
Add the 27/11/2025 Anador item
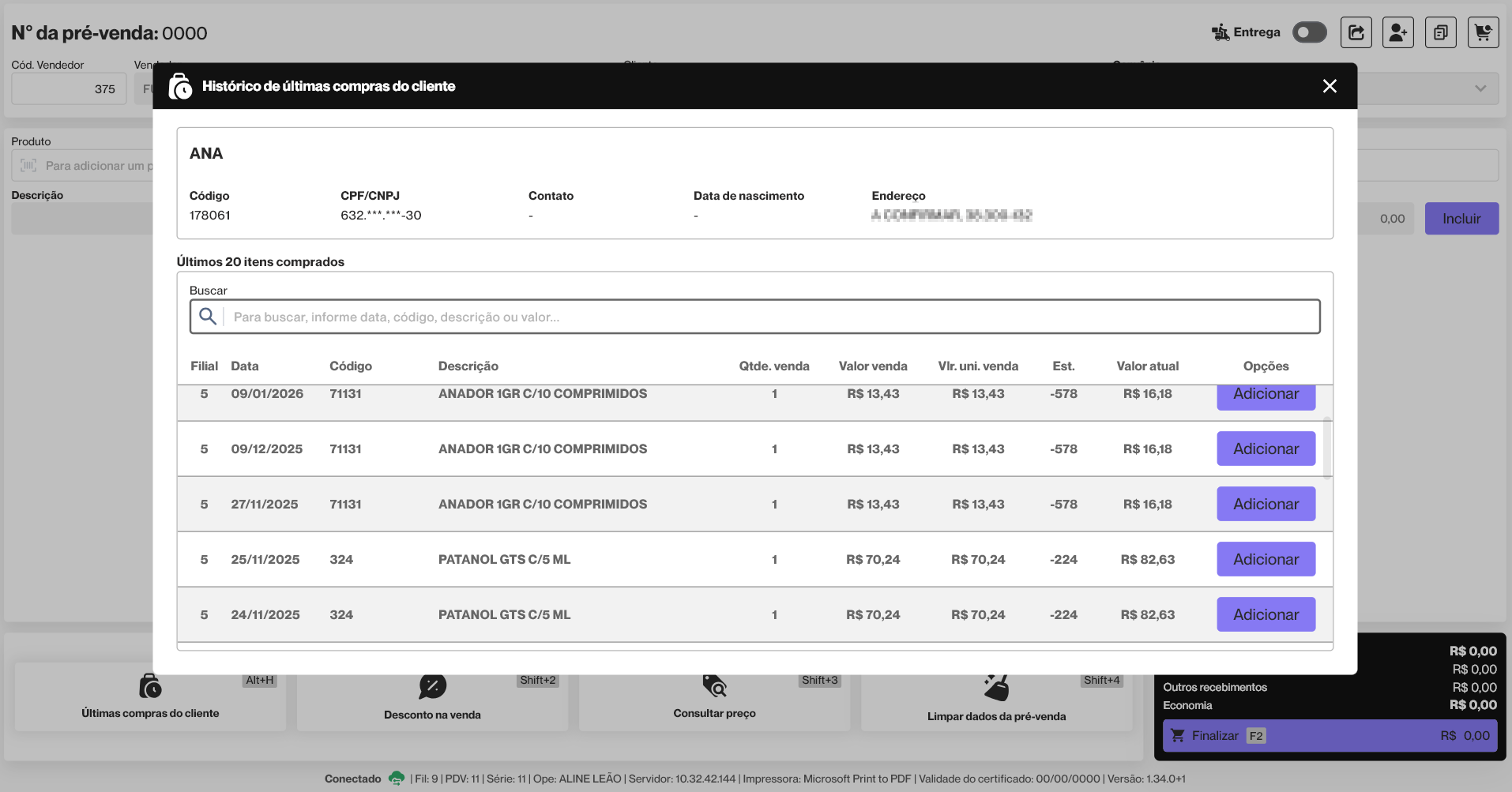point(1266,504)
